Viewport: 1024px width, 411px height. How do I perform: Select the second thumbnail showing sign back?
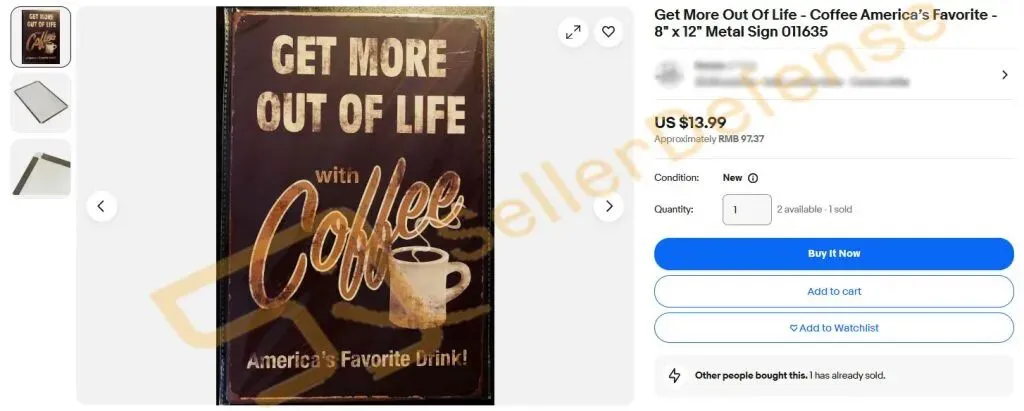tap(41, 103)
